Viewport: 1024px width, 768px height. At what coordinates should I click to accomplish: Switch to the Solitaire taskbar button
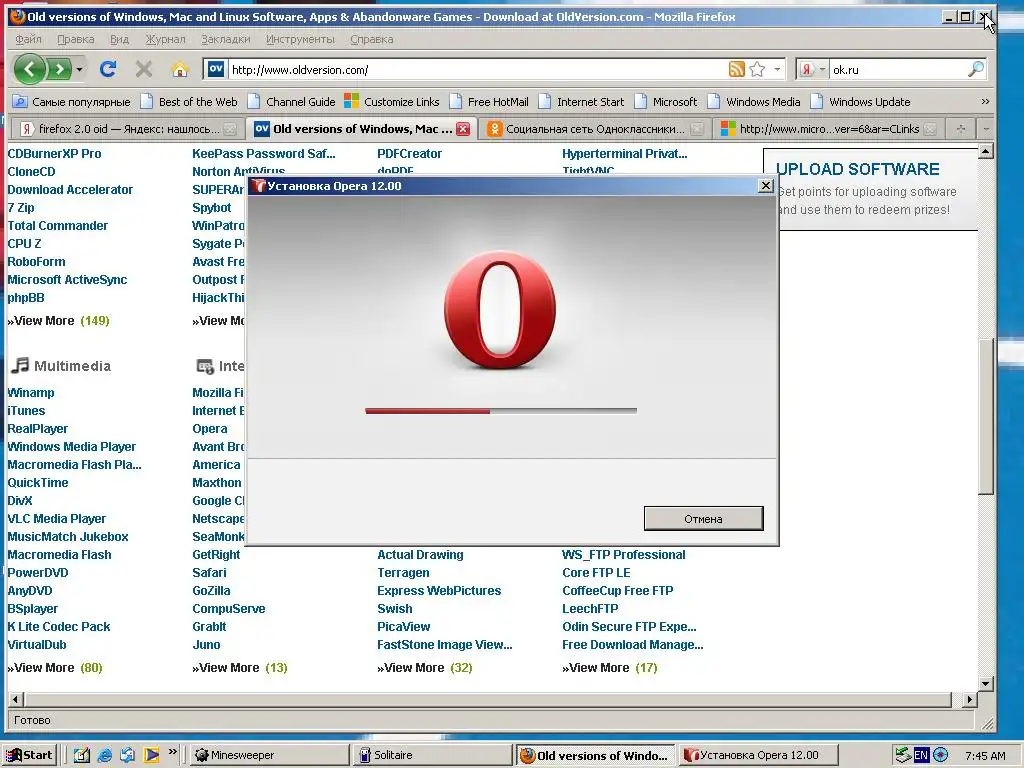click(433, 755)
